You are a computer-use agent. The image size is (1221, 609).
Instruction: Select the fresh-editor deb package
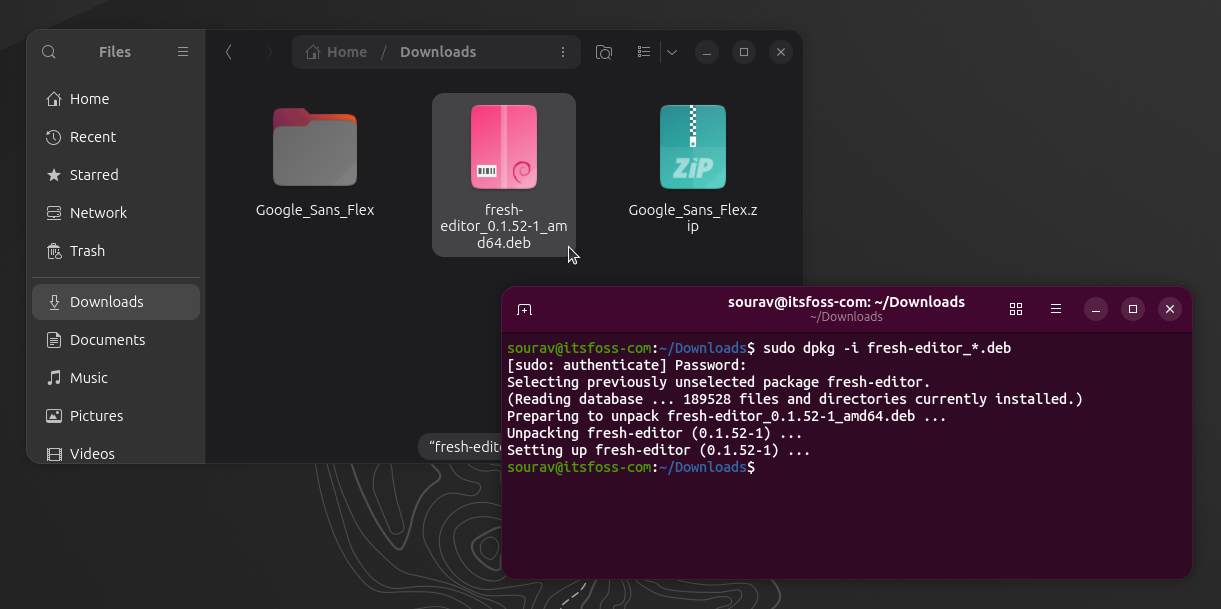tap(503, 147)
